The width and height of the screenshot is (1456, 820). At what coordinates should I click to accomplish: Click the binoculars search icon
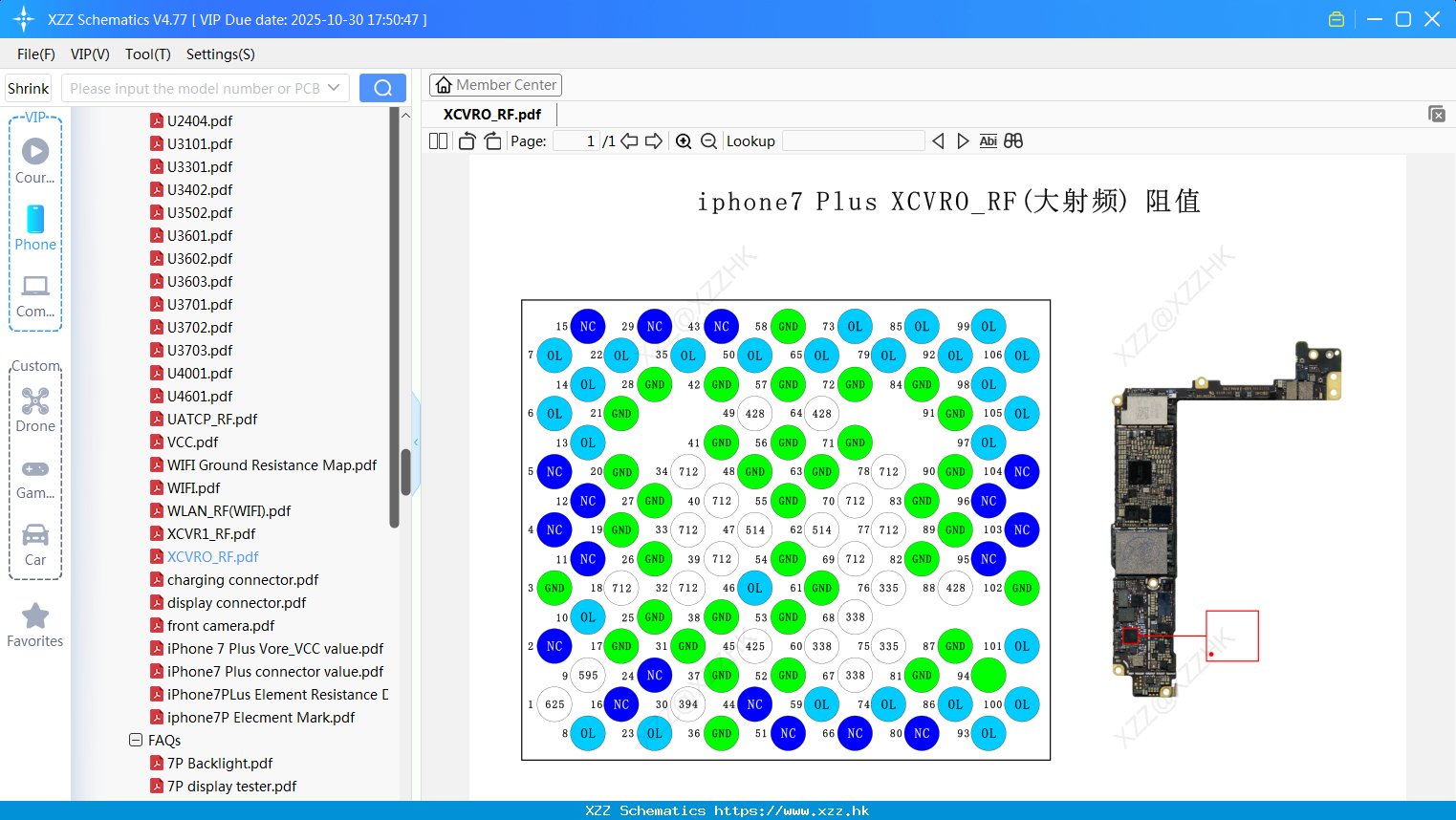click(x=1013, y=141)
